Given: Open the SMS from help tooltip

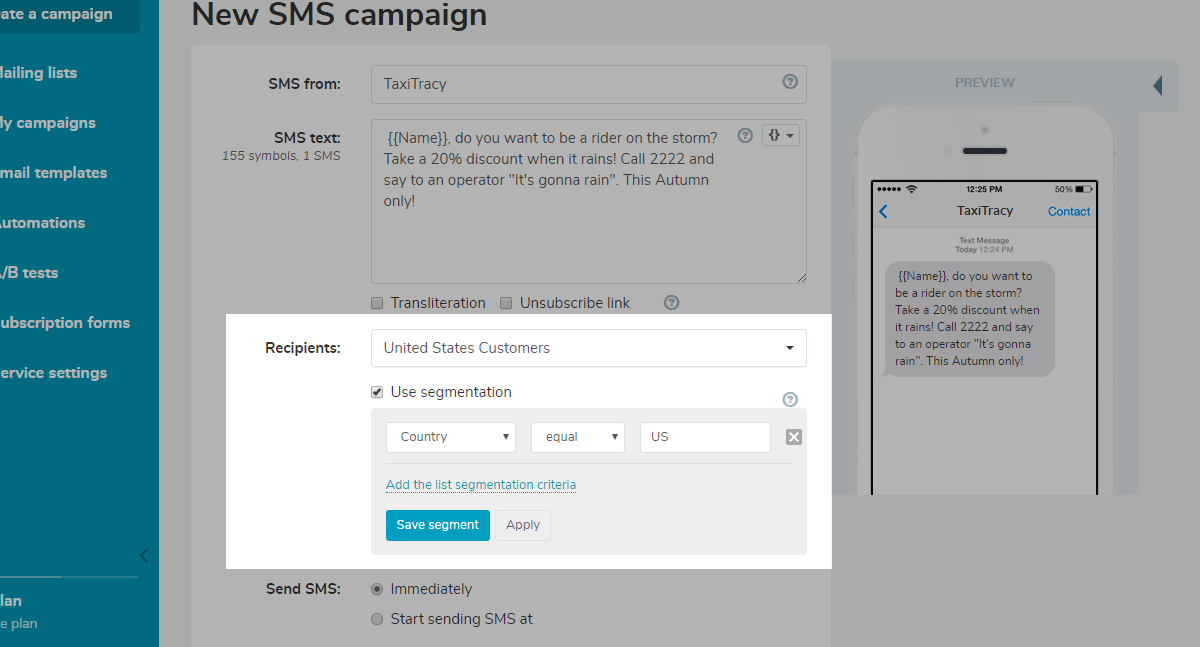Looking at the screenshot, I should tap(789, 82).
